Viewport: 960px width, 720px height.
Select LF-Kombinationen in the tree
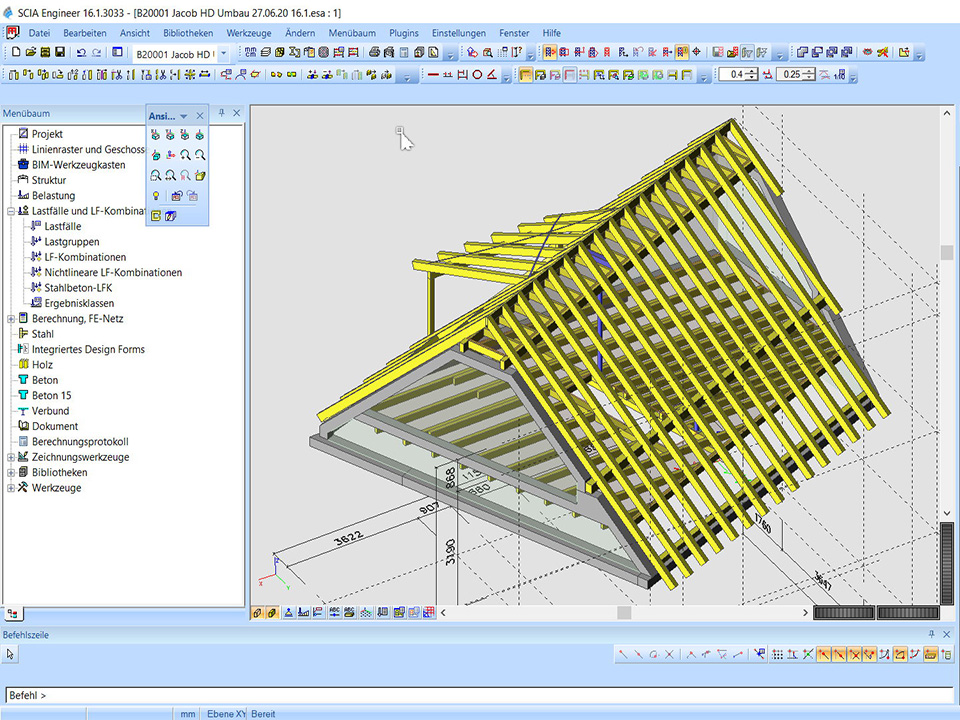(x=85, y=257)
